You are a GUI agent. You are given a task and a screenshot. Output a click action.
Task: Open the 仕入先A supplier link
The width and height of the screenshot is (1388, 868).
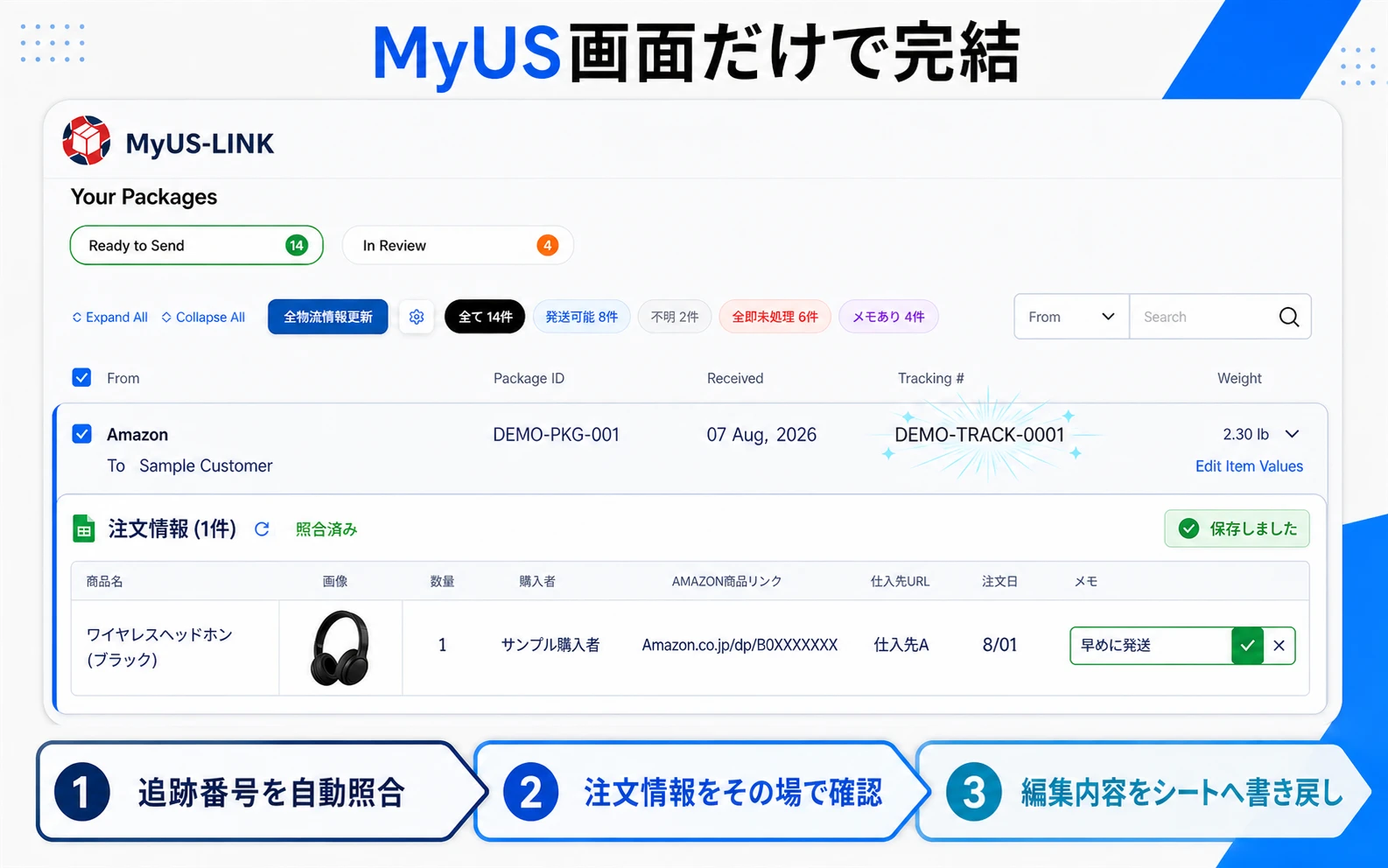coord(901,645)
